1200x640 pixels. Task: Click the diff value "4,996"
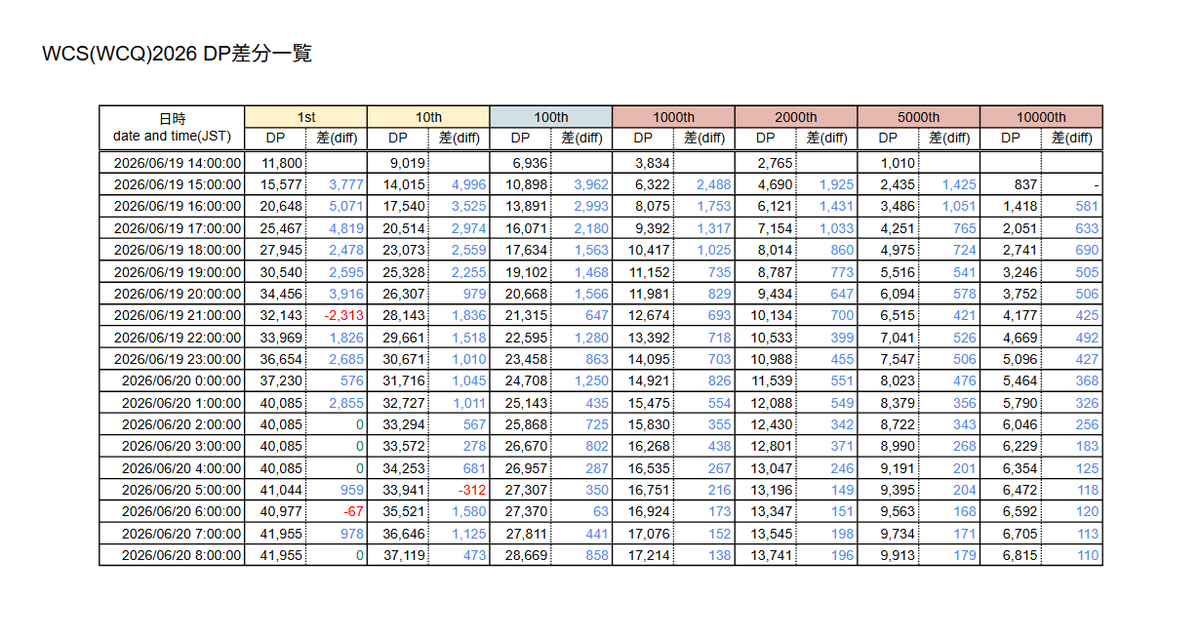pyautogui.click(x=469, y=184)
